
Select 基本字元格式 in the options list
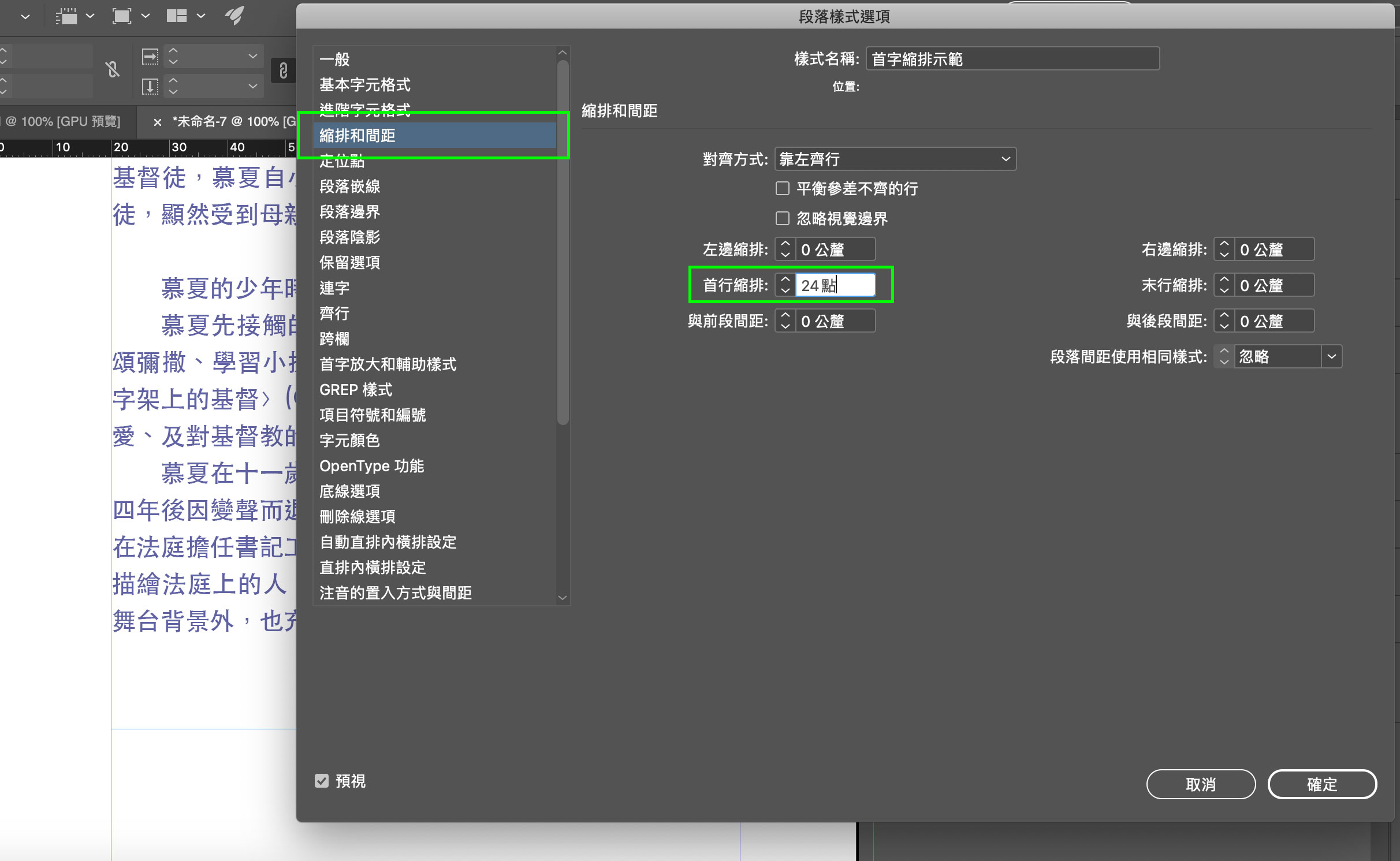pos(364,85)
